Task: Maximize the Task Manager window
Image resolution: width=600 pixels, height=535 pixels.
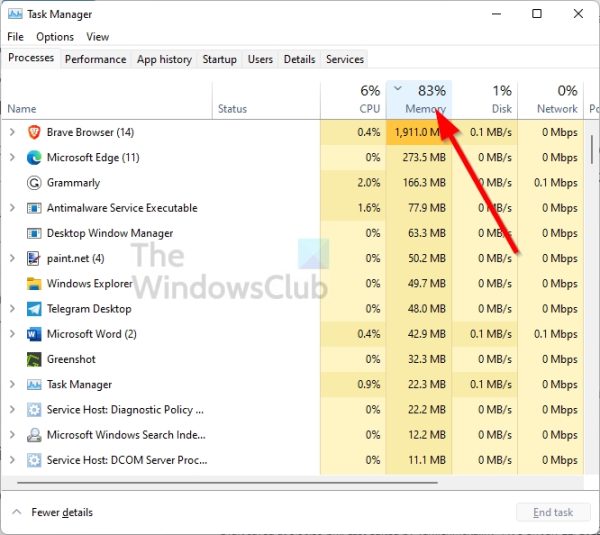Action: pos(537,14)
